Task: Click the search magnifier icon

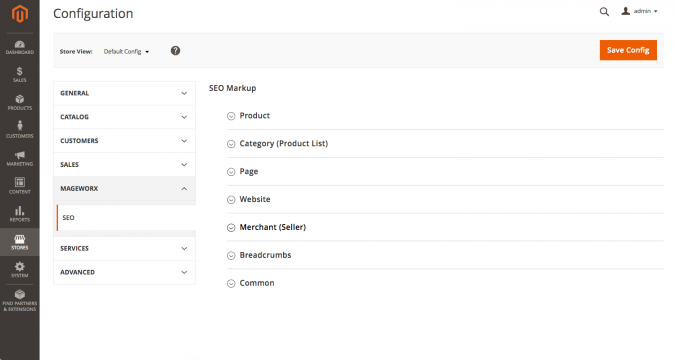Action: click(604, 12)
